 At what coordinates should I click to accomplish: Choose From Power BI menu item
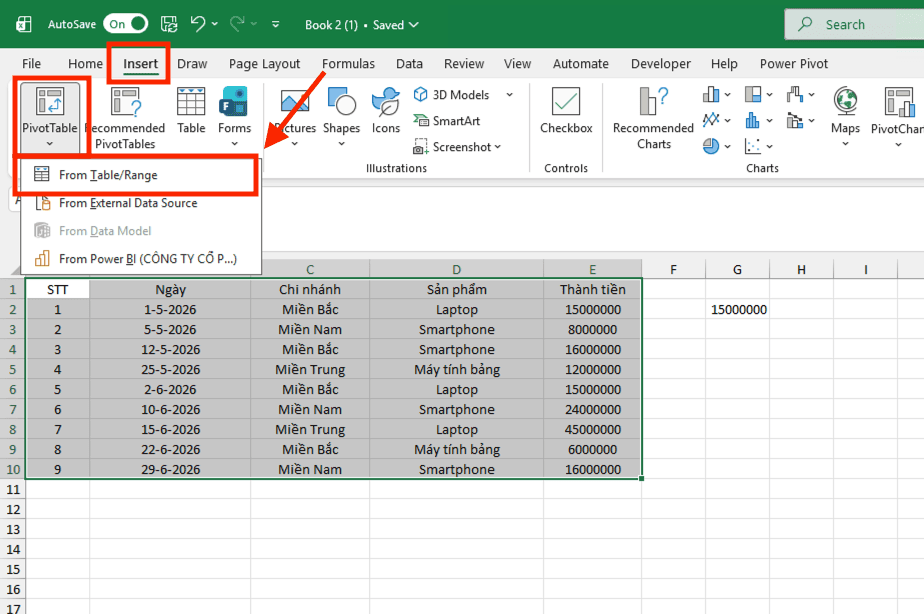[140, 259]
